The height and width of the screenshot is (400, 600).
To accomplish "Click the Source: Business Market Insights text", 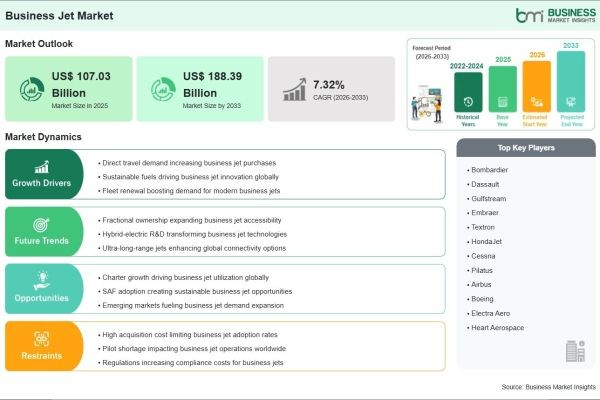I will point(549,387).
